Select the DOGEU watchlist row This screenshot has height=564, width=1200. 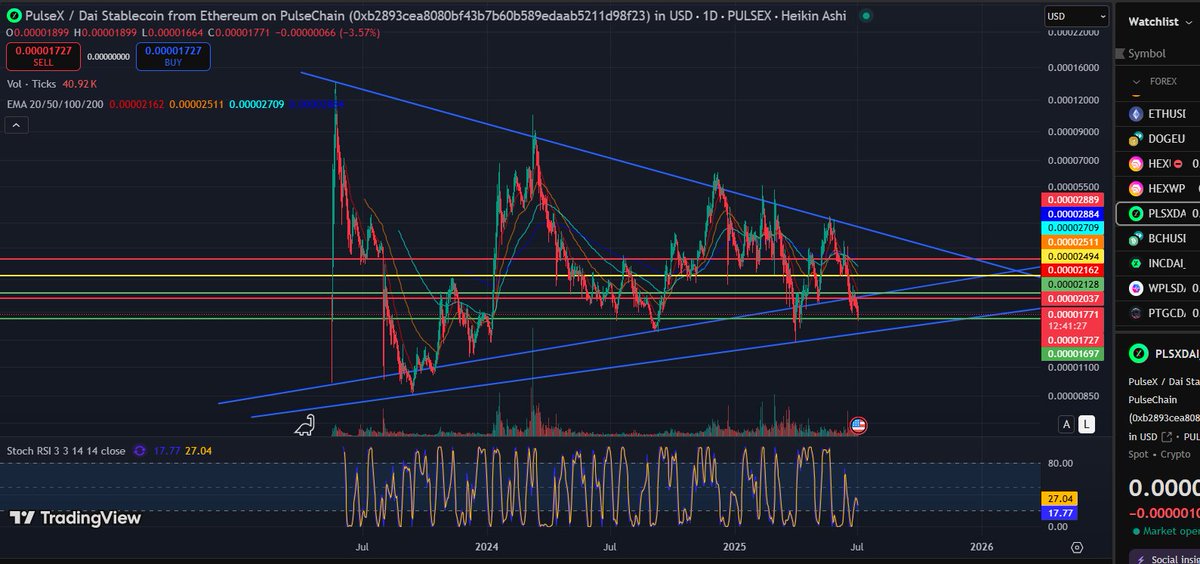coord(1157,139)
